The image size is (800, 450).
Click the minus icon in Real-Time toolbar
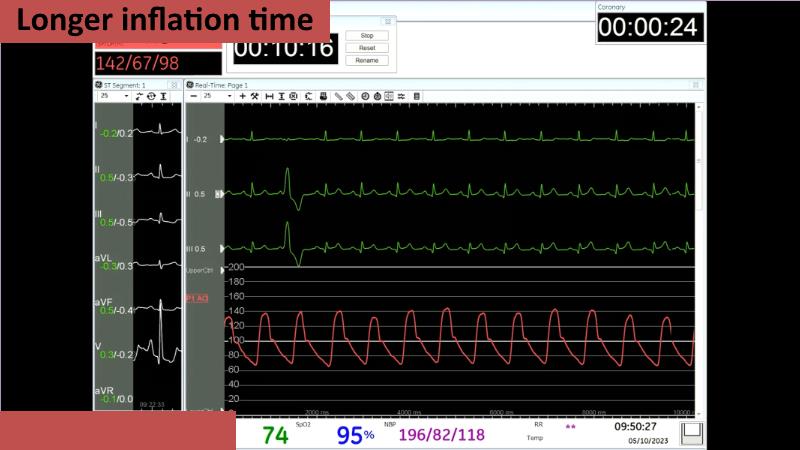(193, 96)
